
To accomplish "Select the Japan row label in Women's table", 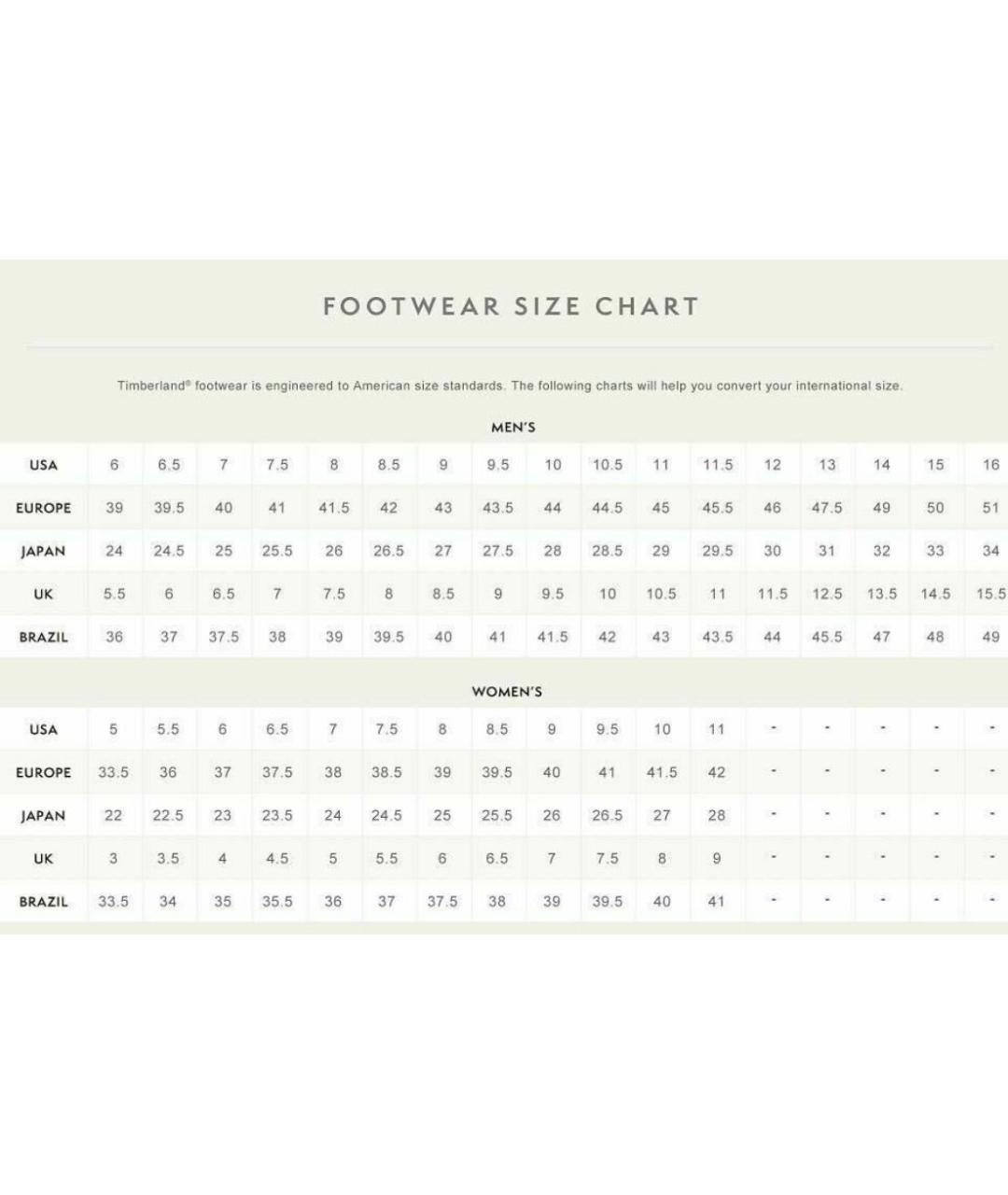I will (x=43, y=816).
